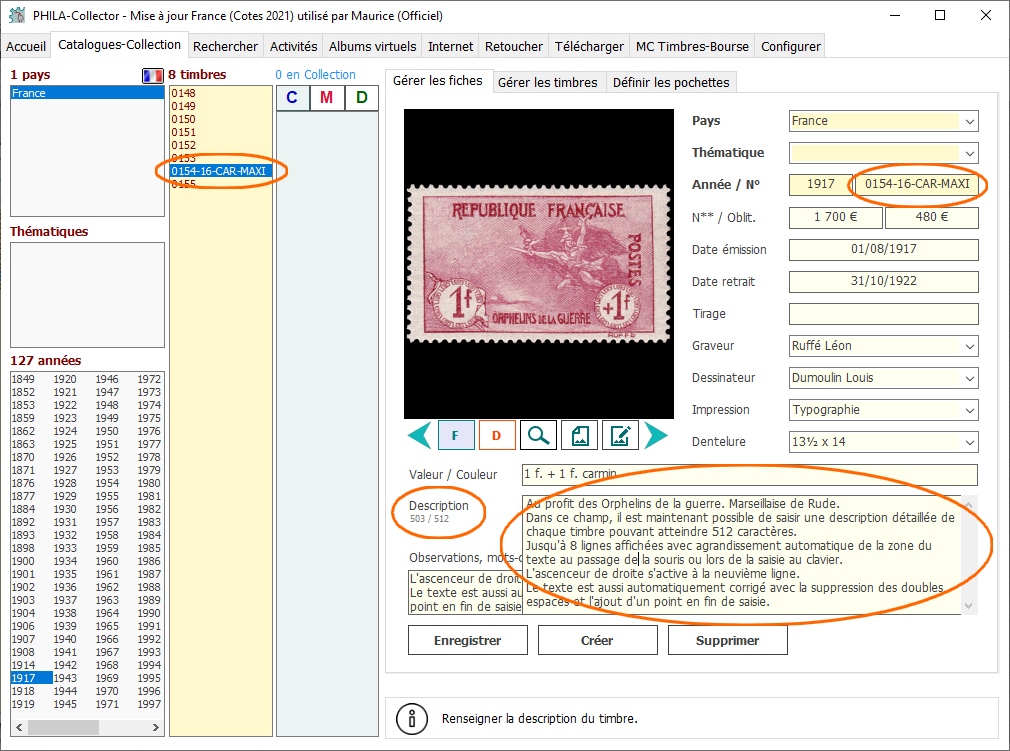Select the C collection column header
Viewport: 1010px width, 751px height.
coord(292,98)
